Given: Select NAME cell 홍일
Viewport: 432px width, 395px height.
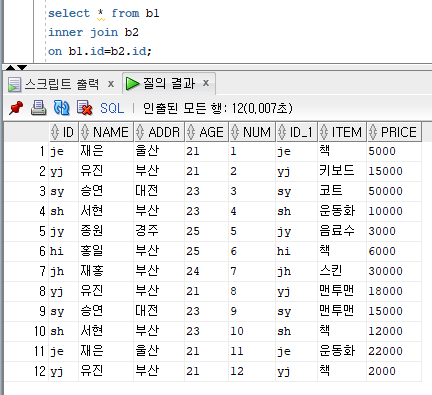Looking at the screenshot, I should pyautogui.click(x=106, y=251).
